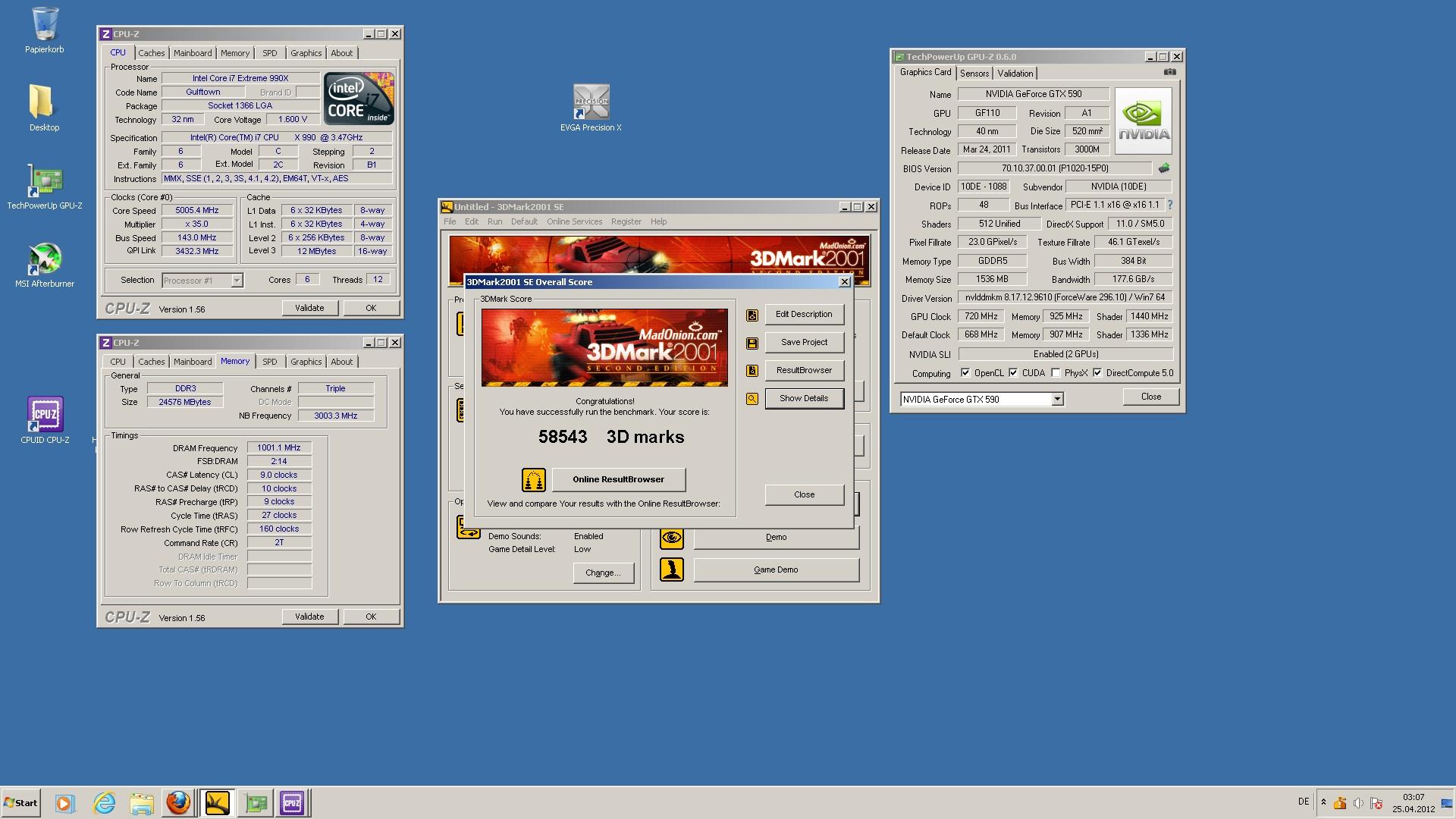Click the Edit Description icon in score dialog
The width and height of the screenshot is (1456, 819).
[x=752, y=315]
